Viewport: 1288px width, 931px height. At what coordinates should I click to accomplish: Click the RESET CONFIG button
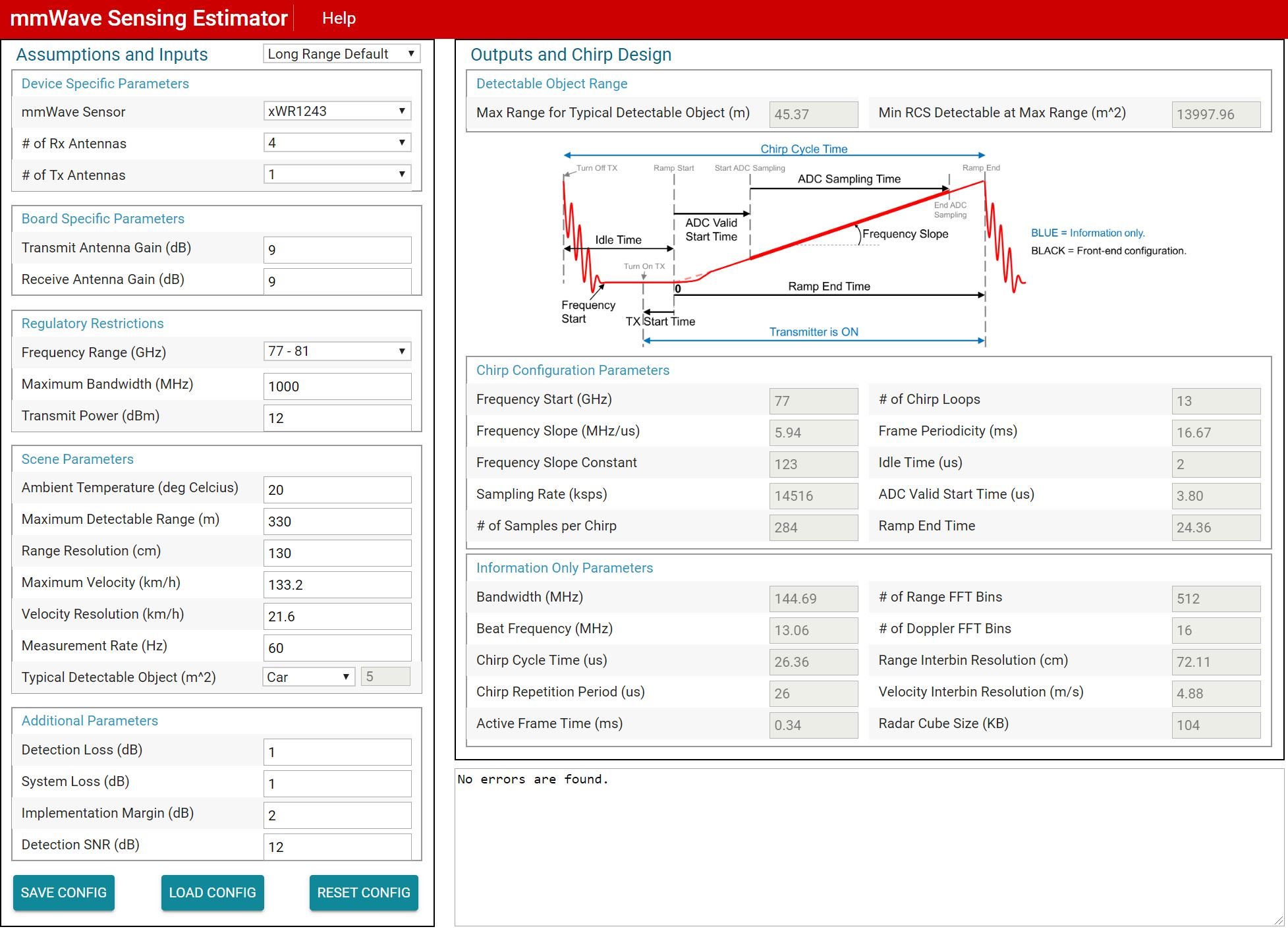coord(364,893)
